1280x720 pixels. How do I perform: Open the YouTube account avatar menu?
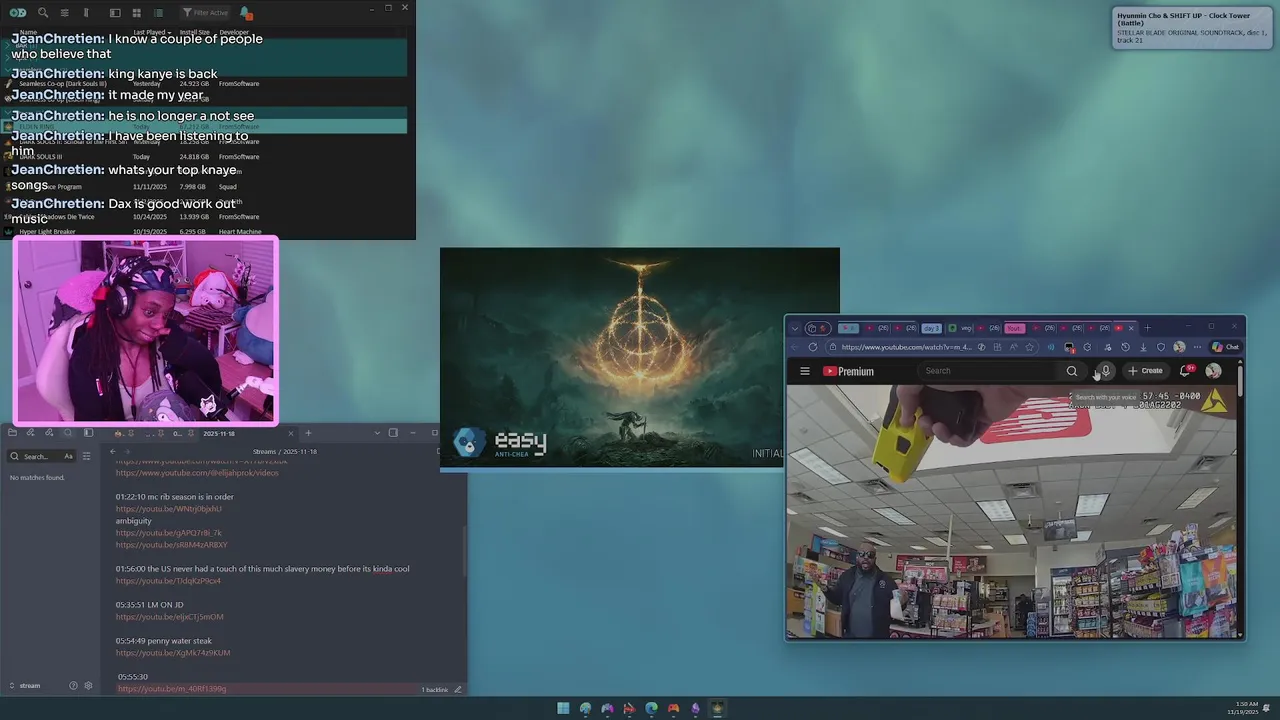pyautogui.click(x=1213, y=371)
